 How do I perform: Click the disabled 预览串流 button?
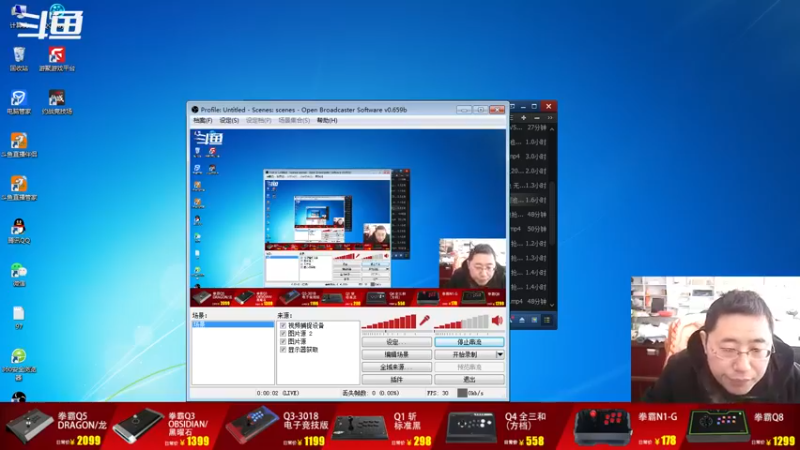(469, 367)
